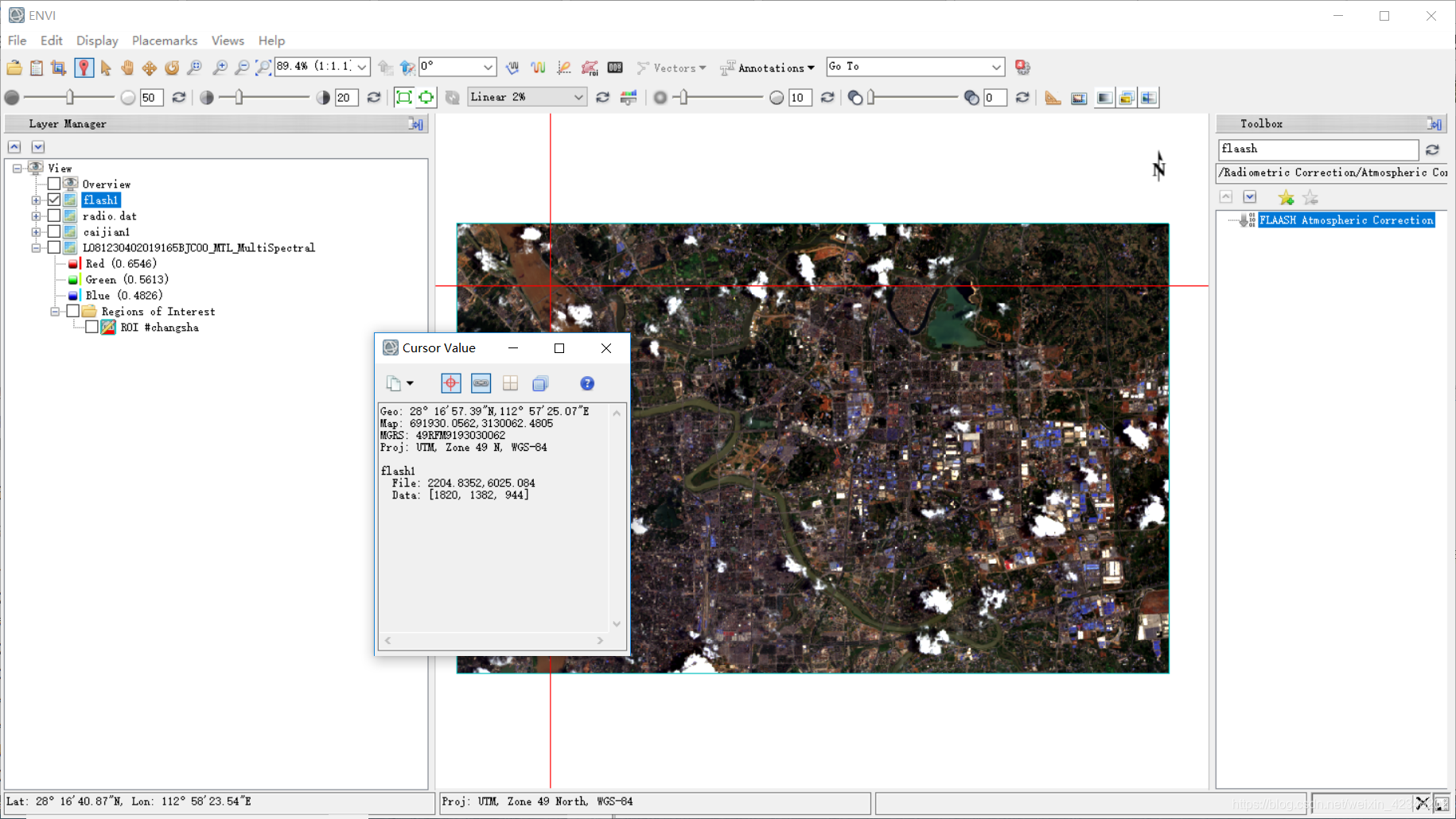
Task: Choose the Zoom box tool
Action: pos(194,68)
